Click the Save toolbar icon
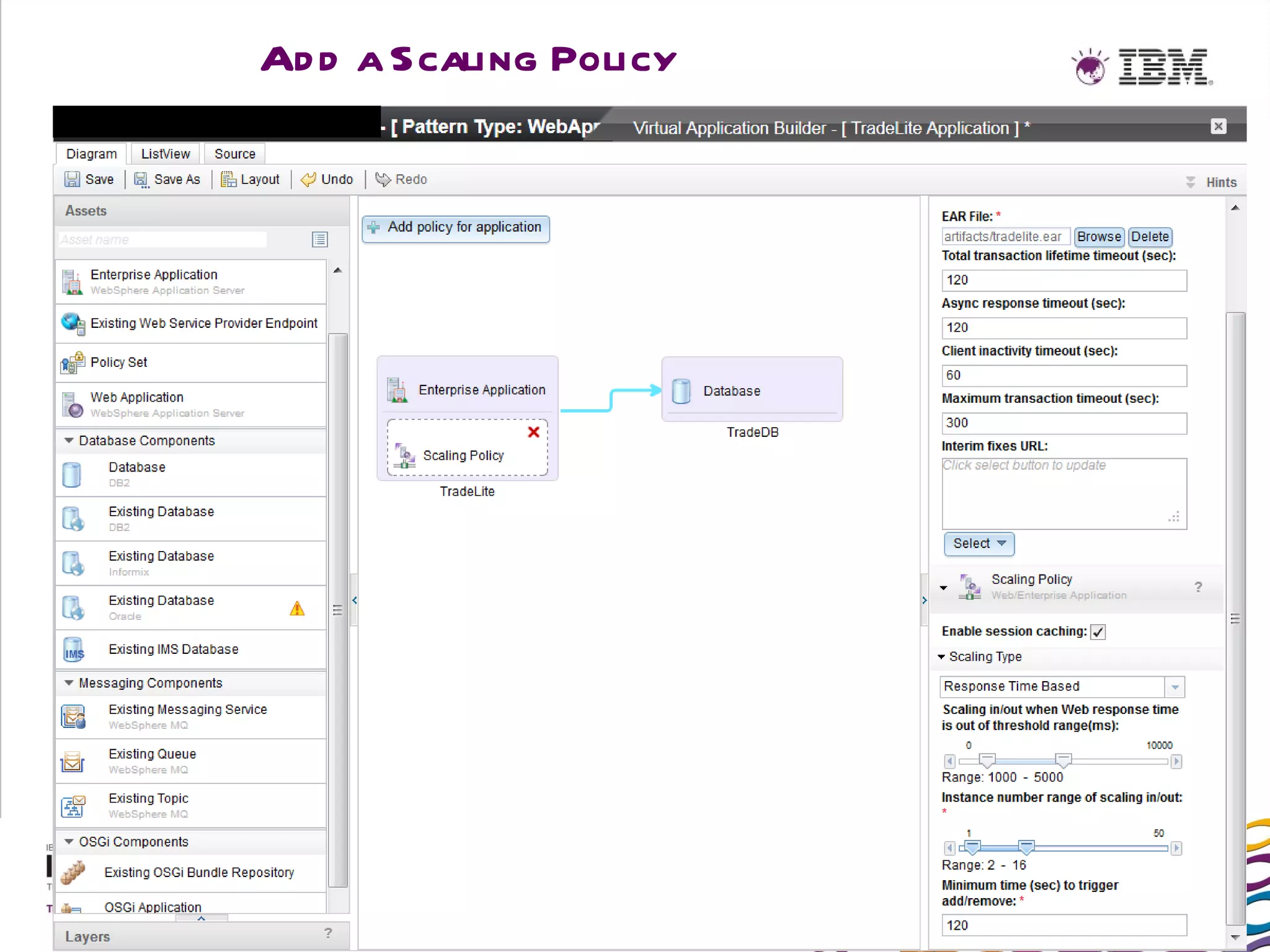The height and width of the screenshot is (952, 1270). click(72, 180)
